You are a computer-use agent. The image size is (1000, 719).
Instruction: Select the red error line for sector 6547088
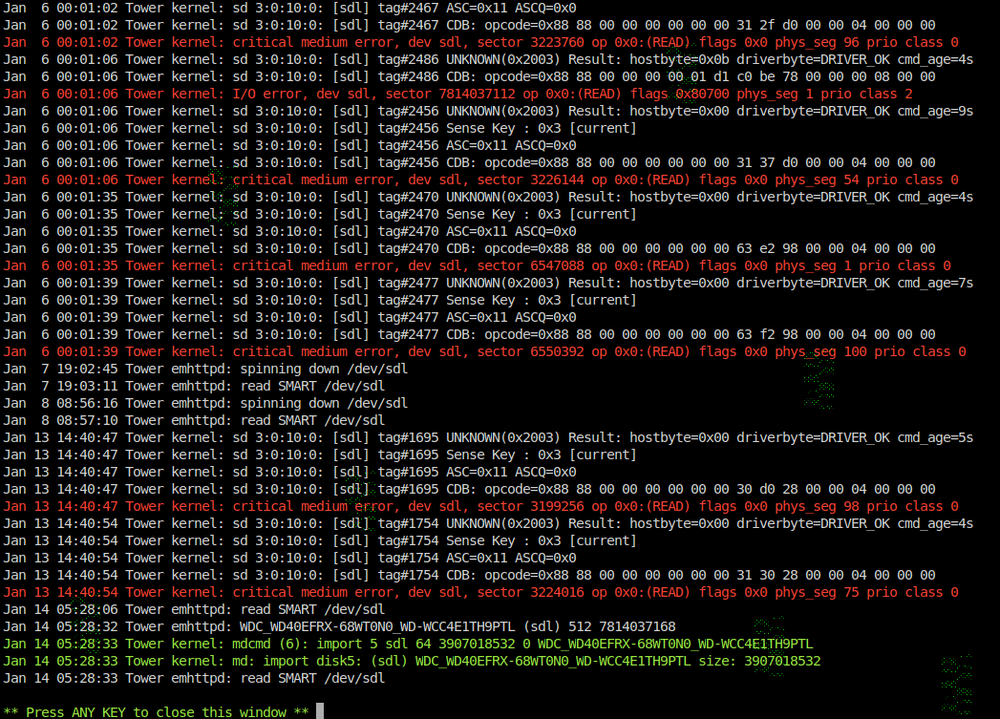pos(476,265)
